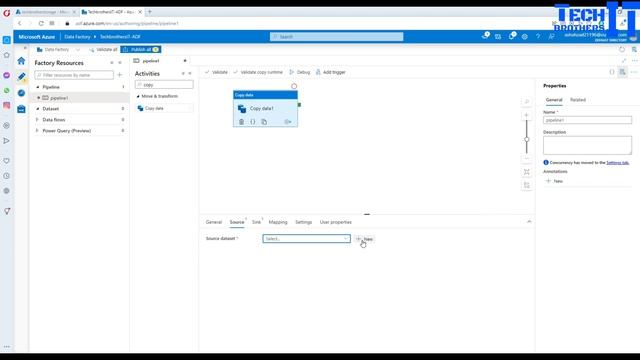Open the Azure notifications bell icon
The width and height of the screenshot is (640, 360).
pos(512,36)
